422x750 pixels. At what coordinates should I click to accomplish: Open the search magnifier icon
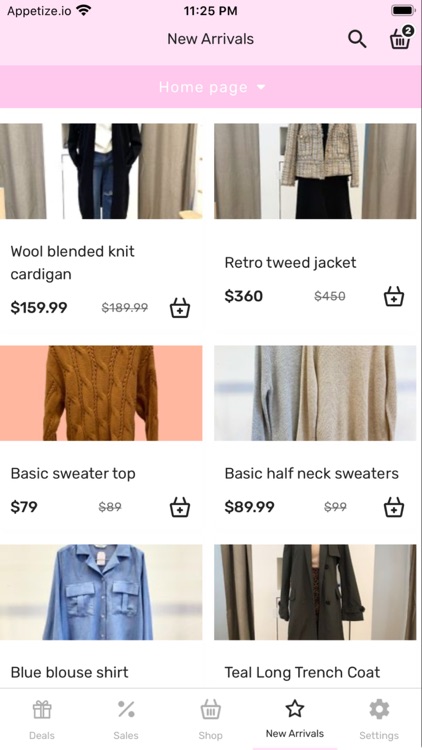[357, 39]
